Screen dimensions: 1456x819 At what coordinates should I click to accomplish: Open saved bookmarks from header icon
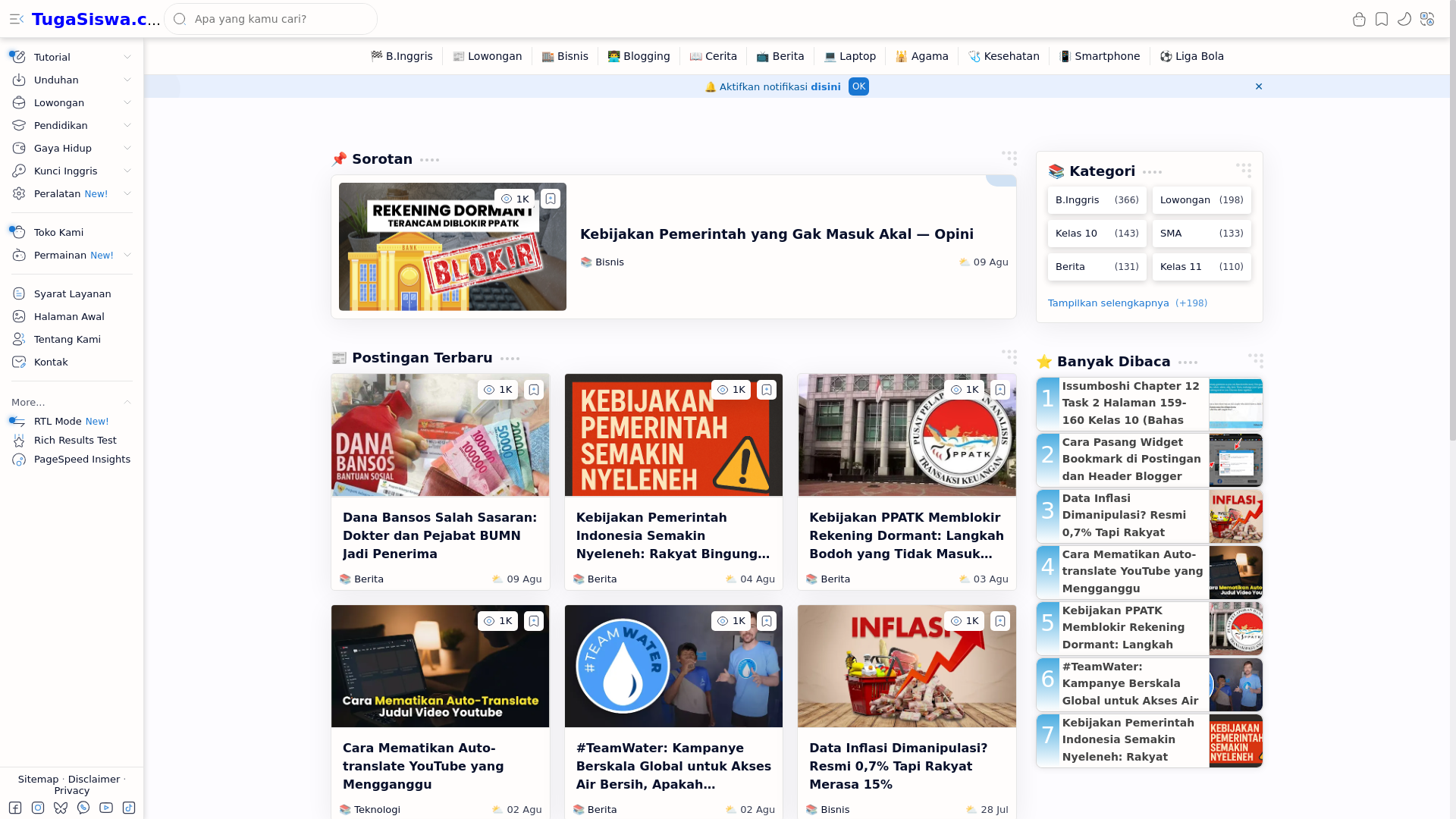1382,19
